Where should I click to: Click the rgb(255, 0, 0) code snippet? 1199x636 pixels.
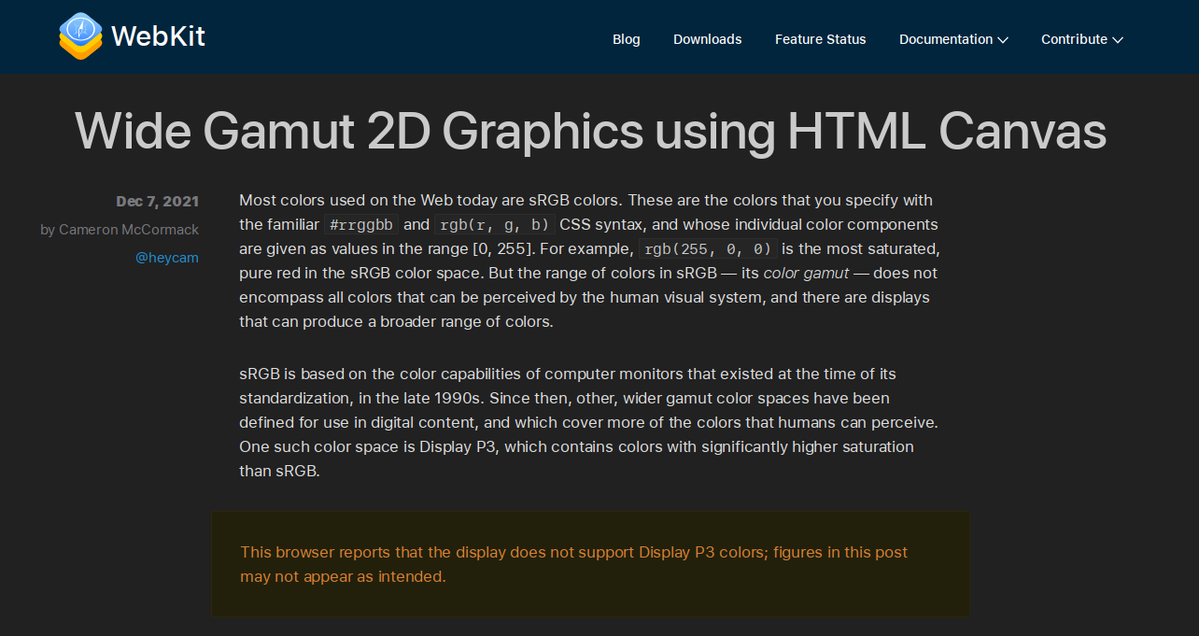coord(708,249)
